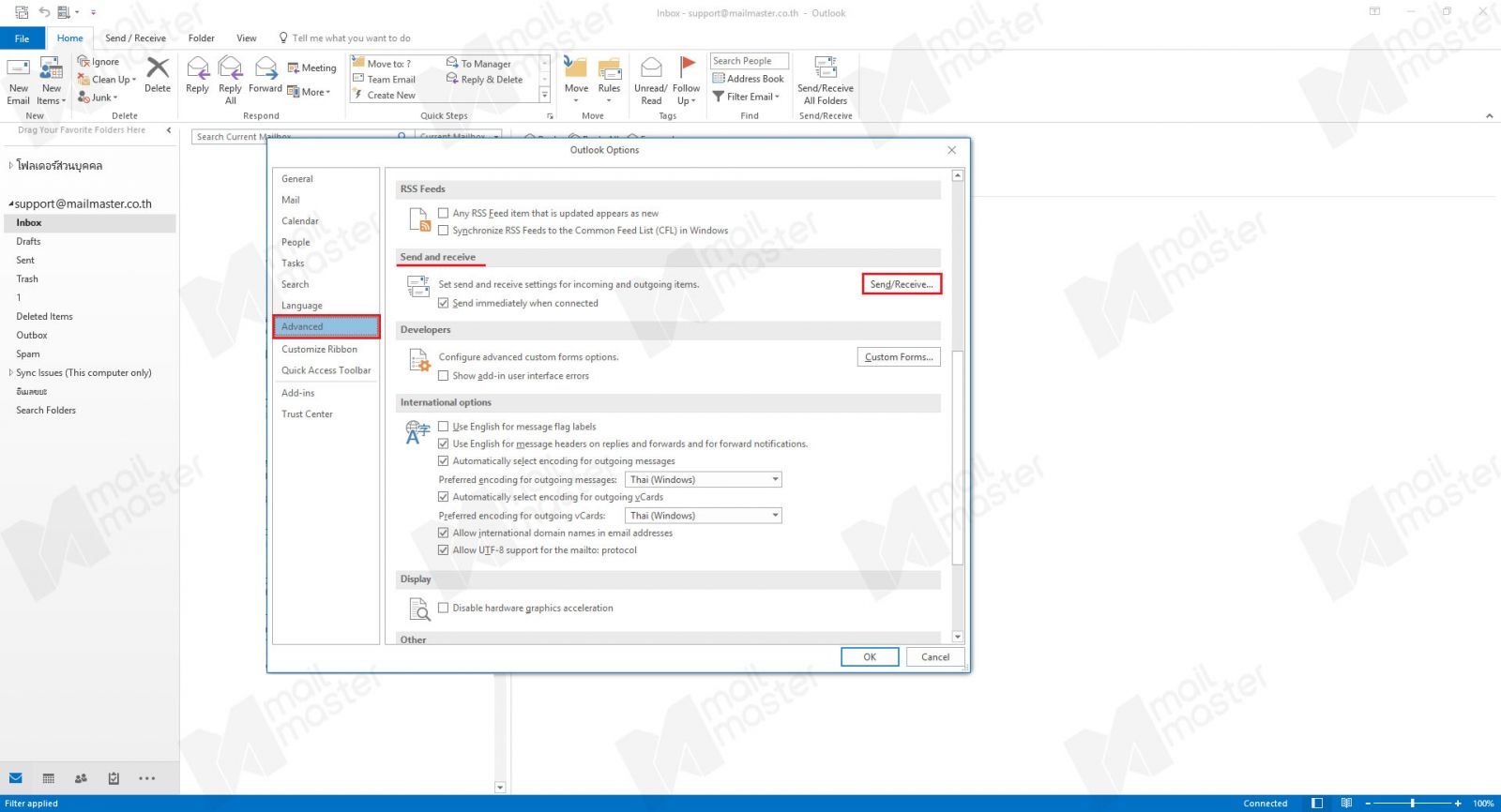
Task: Check Disable hardware graphics acceleration
Action: 444,608
